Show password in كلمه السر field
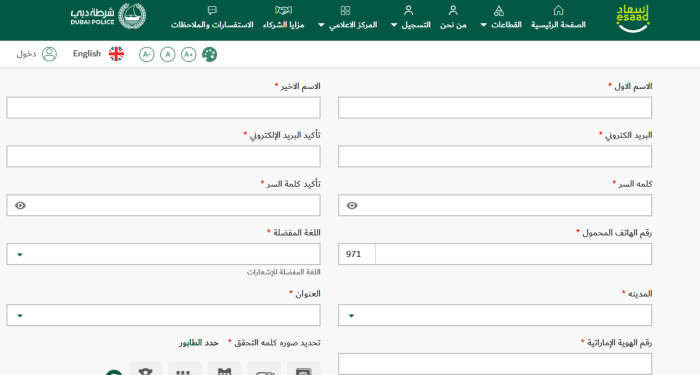The width and height of the screenshot is (700, 375). (352, 205)
